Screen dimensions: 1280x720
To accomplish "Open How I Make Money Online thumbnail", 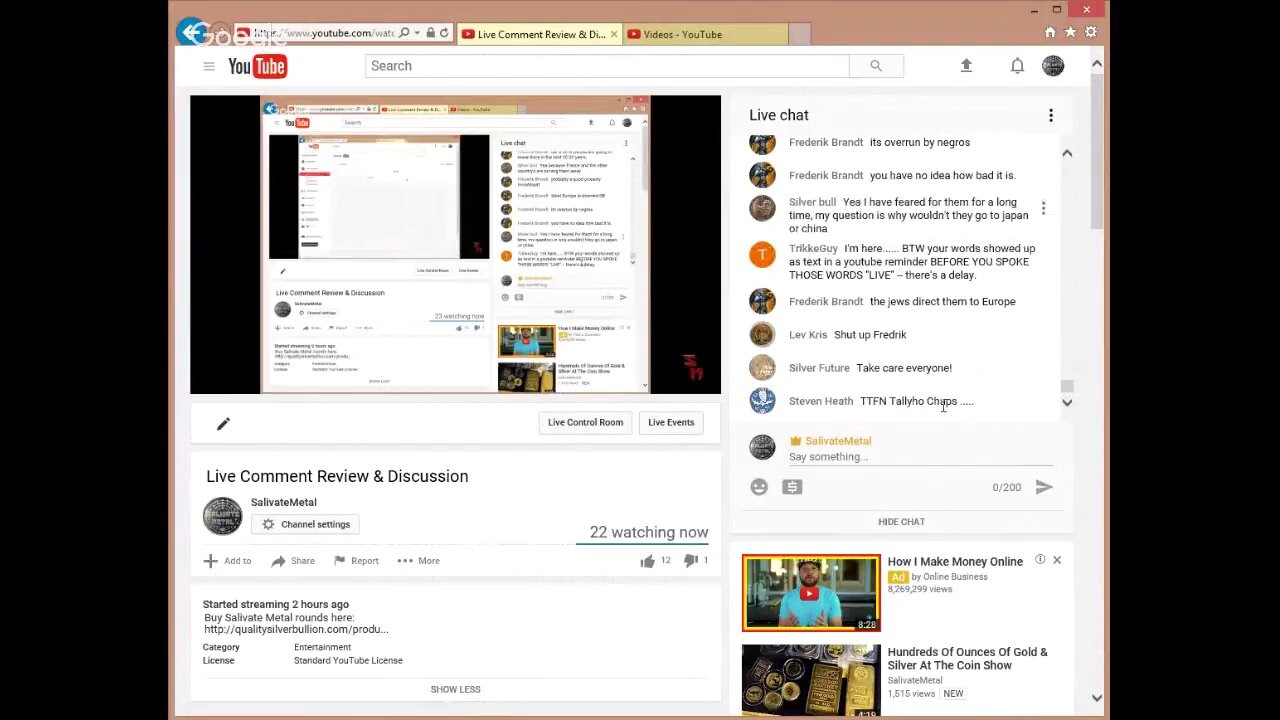I will pos(811,593).
